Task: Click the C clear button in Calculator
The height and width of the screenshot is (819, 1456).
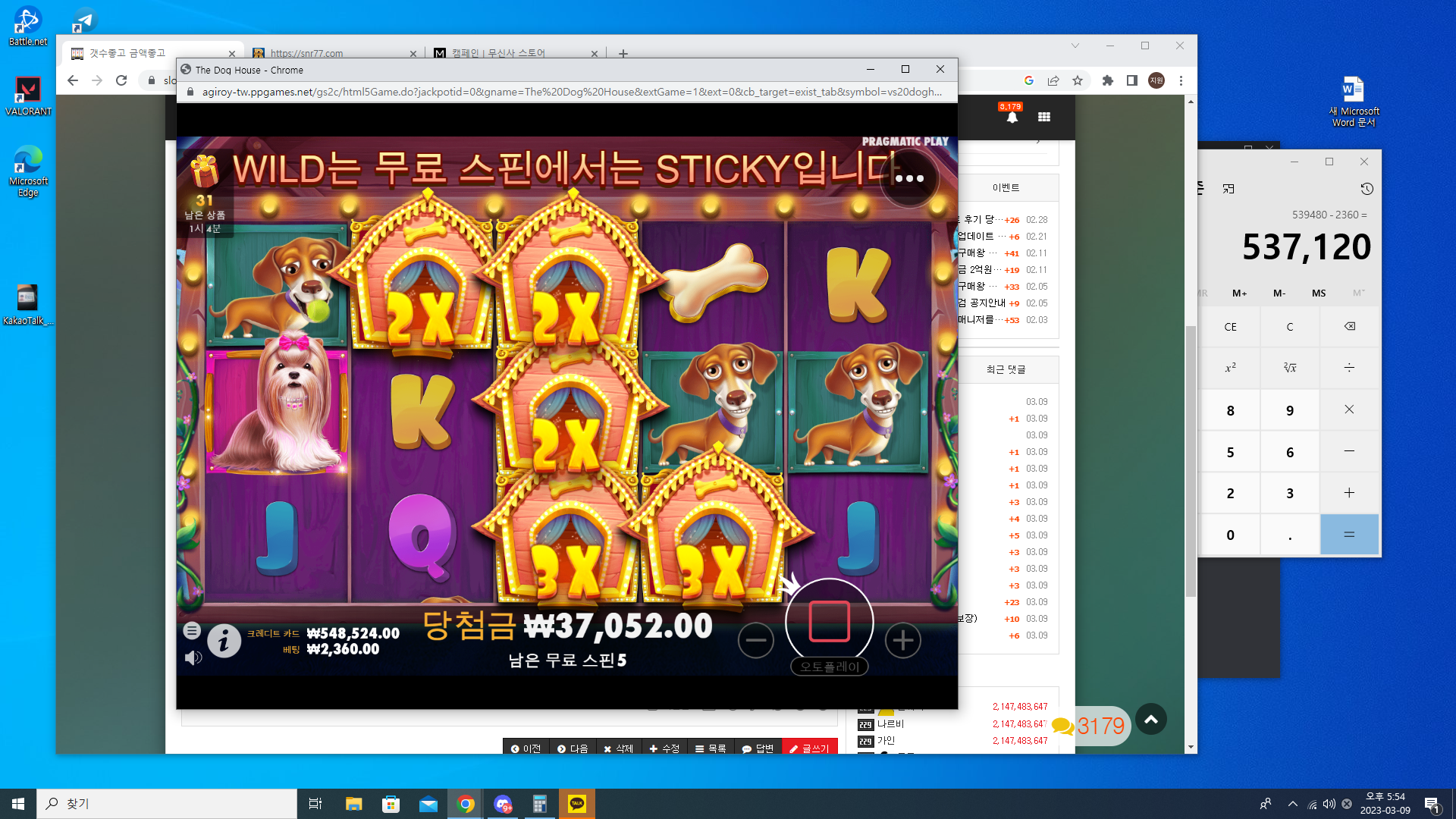Action: (x=1290, y=327)
